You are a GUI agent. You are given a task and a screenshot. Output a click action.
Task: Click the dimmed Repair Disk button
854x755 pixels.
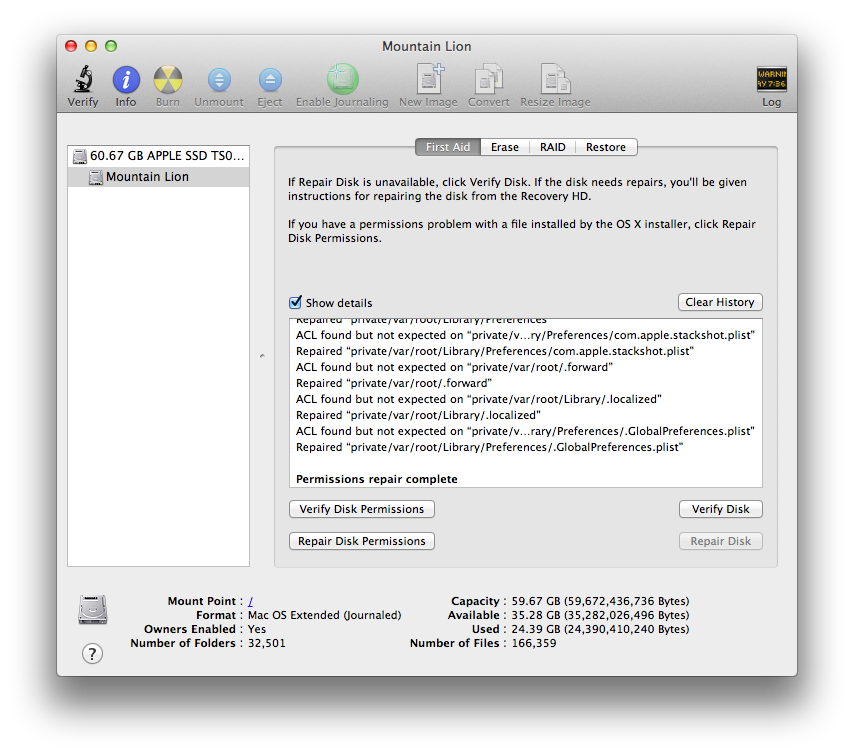point(721,541)
